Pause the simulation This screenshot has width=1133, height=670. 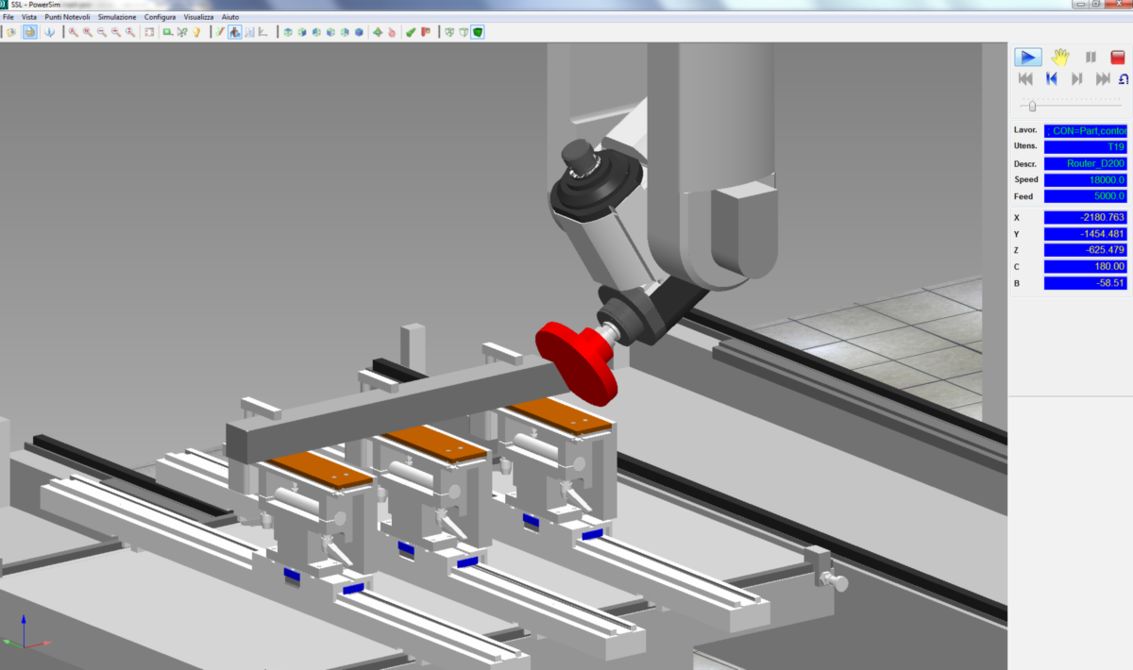[1091, 58]
